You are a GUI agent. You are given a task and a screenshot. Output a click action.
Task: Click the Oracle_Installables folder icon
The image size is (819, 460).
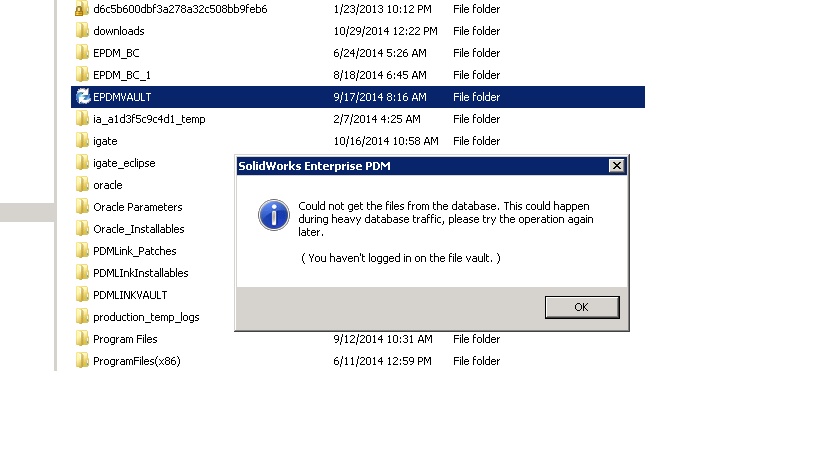(82, 229)
